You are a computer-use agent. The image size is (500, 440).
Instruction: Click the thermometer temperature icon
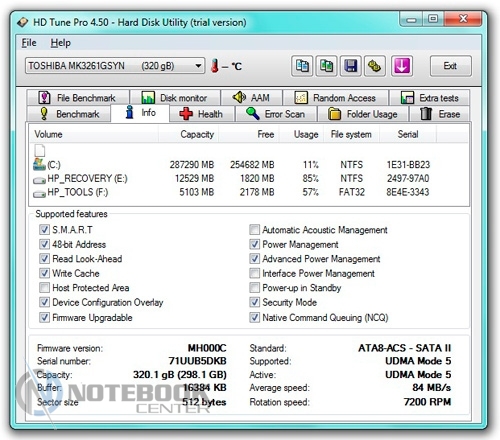[215, 65]
